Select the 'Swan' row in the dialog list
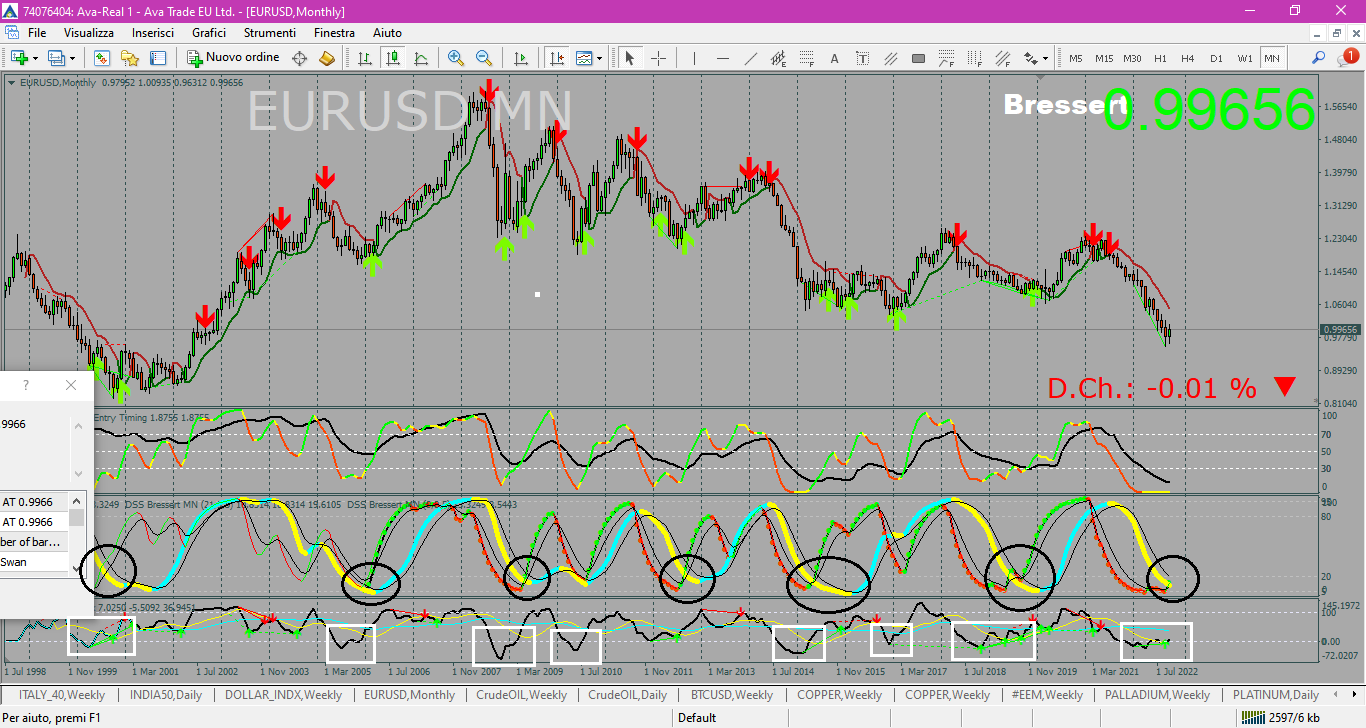The width and height of the screenshot is (1366, 728). click(35, 562)
